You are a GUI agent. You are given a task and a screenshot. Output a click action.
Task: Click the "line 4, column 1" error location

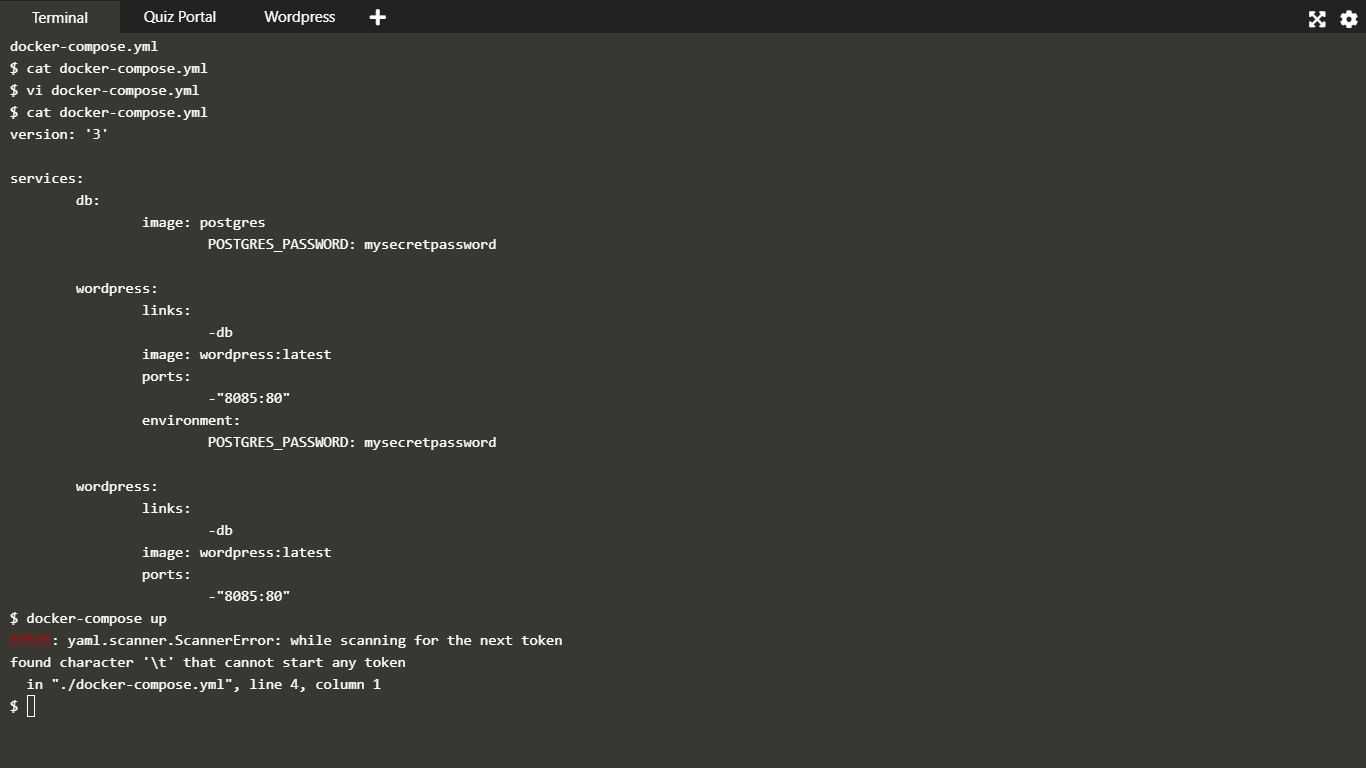315,684
